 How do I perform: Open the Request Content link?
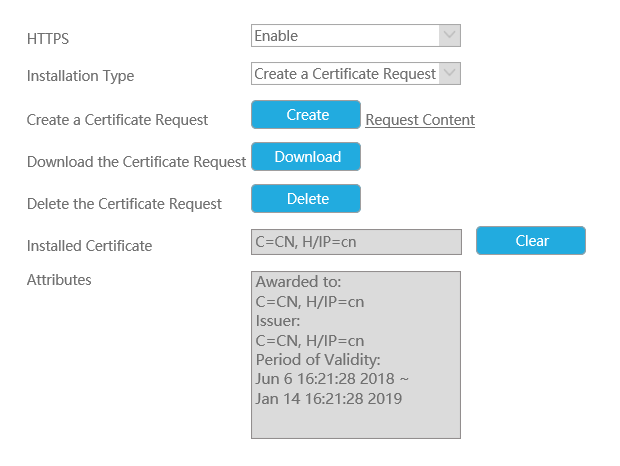(420, 120)
